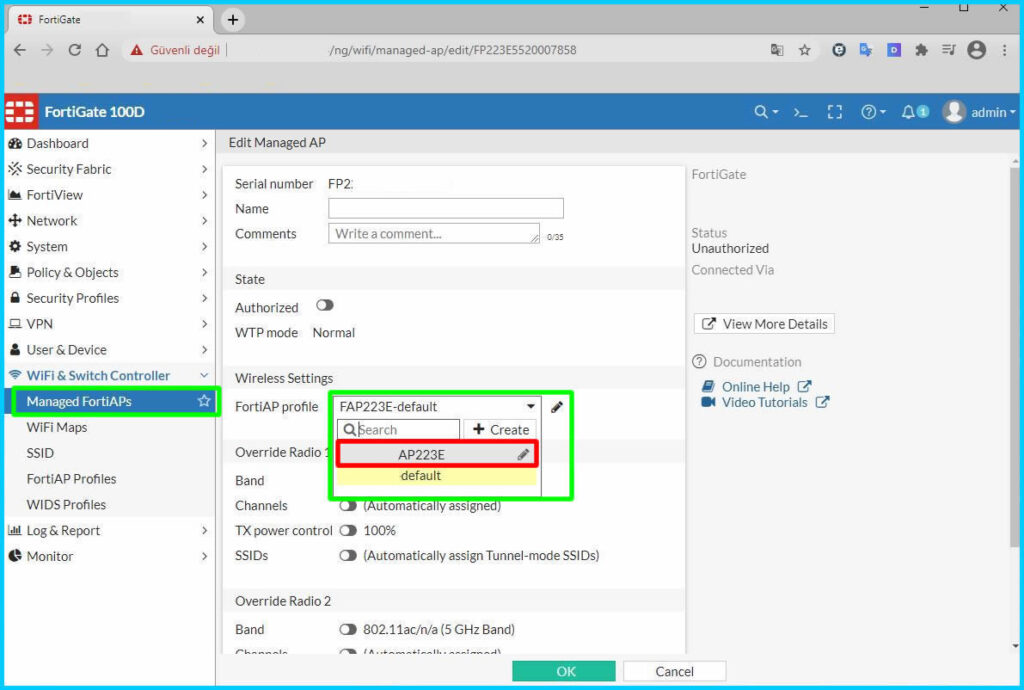Screen dimensions: 1024x690
Task: Open the Video Tutorials link
Action: 765,402
